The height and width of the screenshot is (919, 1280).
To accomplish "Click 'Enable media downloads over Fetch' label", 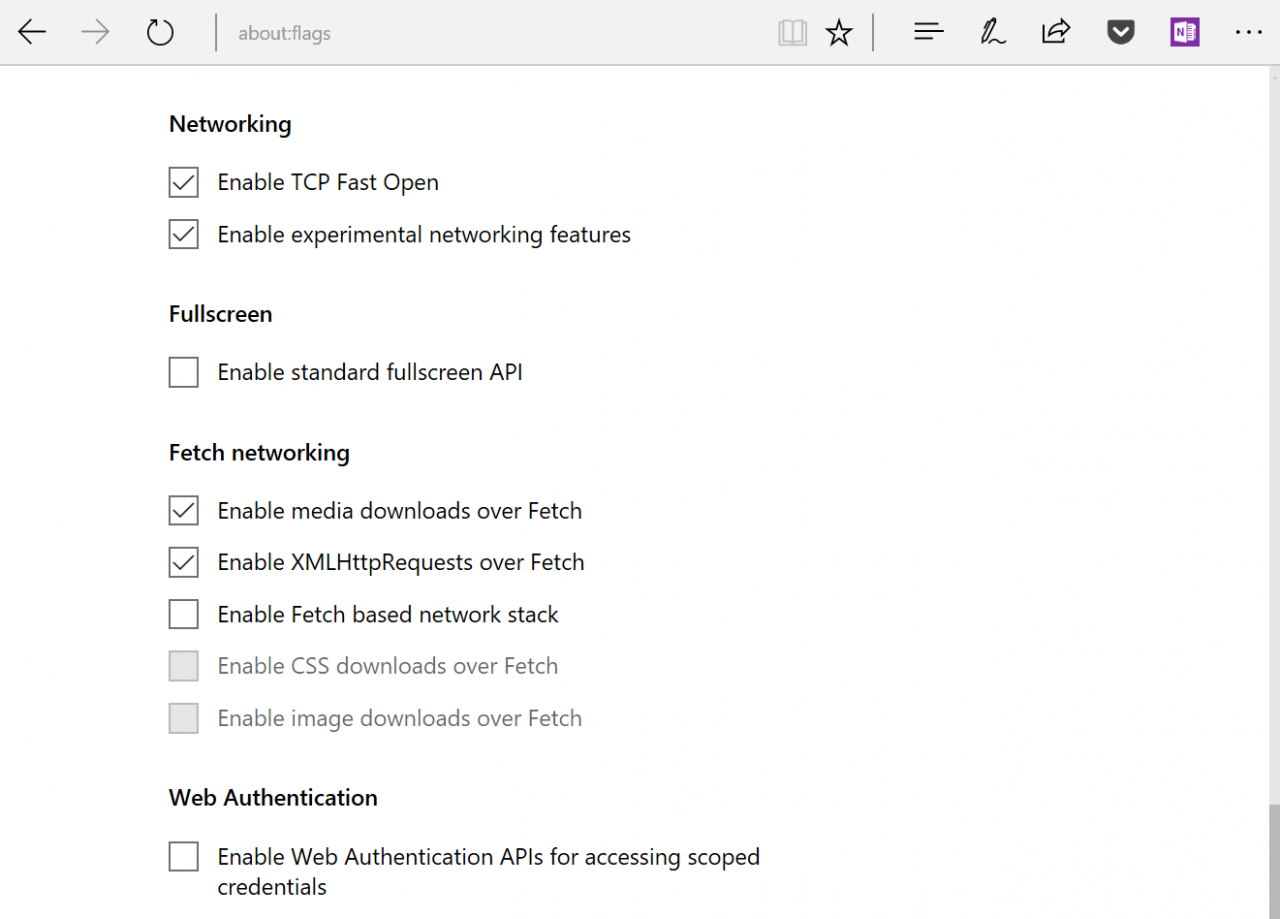I will pyautogui.click(x=400, y=511).
